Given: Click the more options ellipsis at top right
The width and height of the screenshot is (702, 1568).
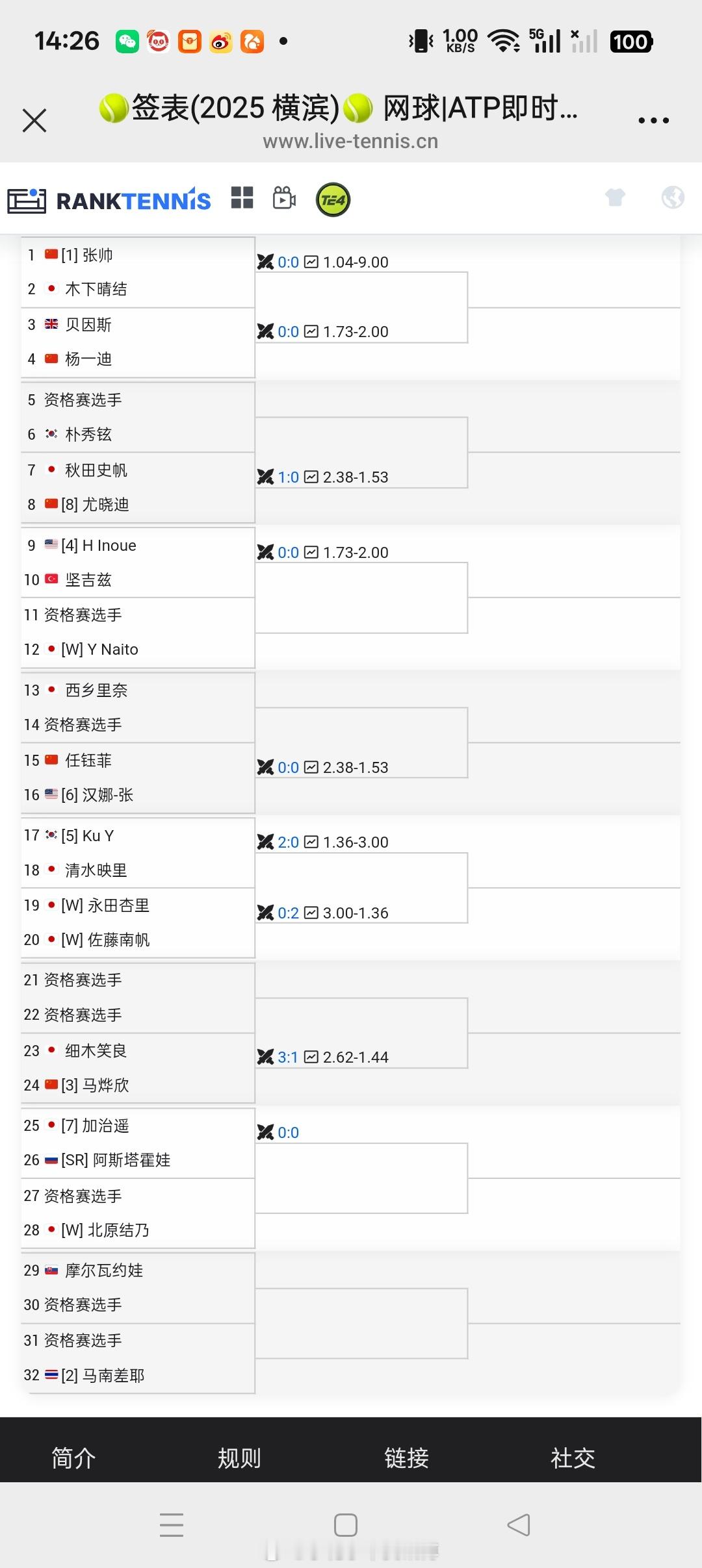Looking at the screenshot, I should pos(653,120).
